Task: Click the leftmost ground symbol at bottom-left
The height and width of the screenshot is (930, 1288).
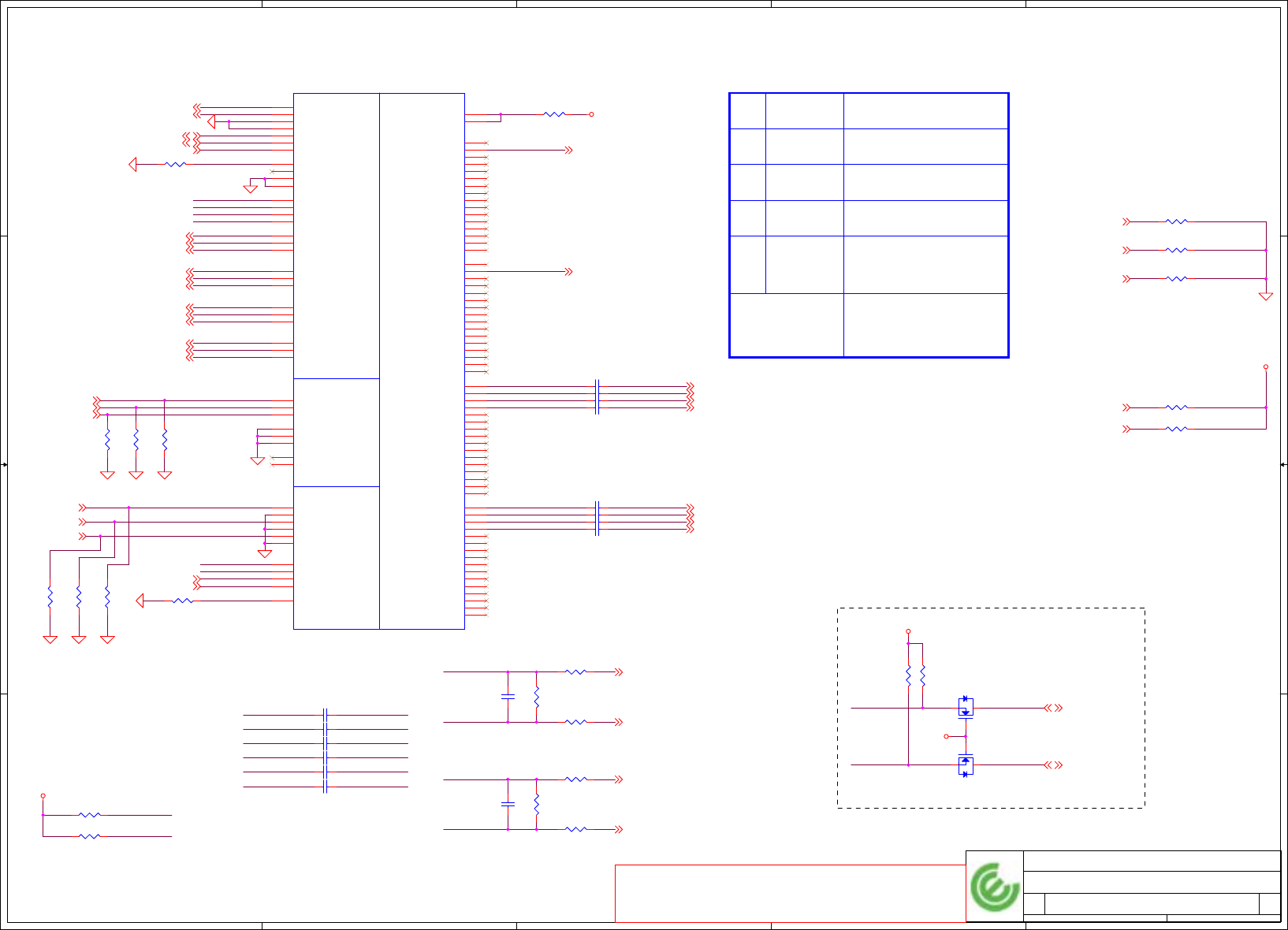Action: [x=50, y=639]
